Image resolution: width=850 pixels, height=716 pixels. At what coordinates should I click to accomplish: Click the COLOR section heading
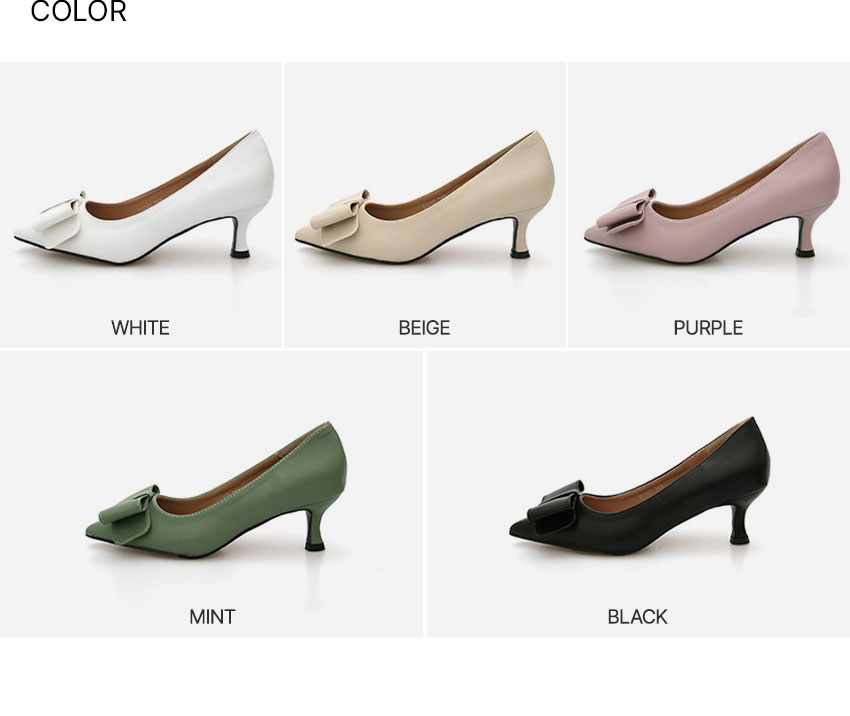pos(79,11)
